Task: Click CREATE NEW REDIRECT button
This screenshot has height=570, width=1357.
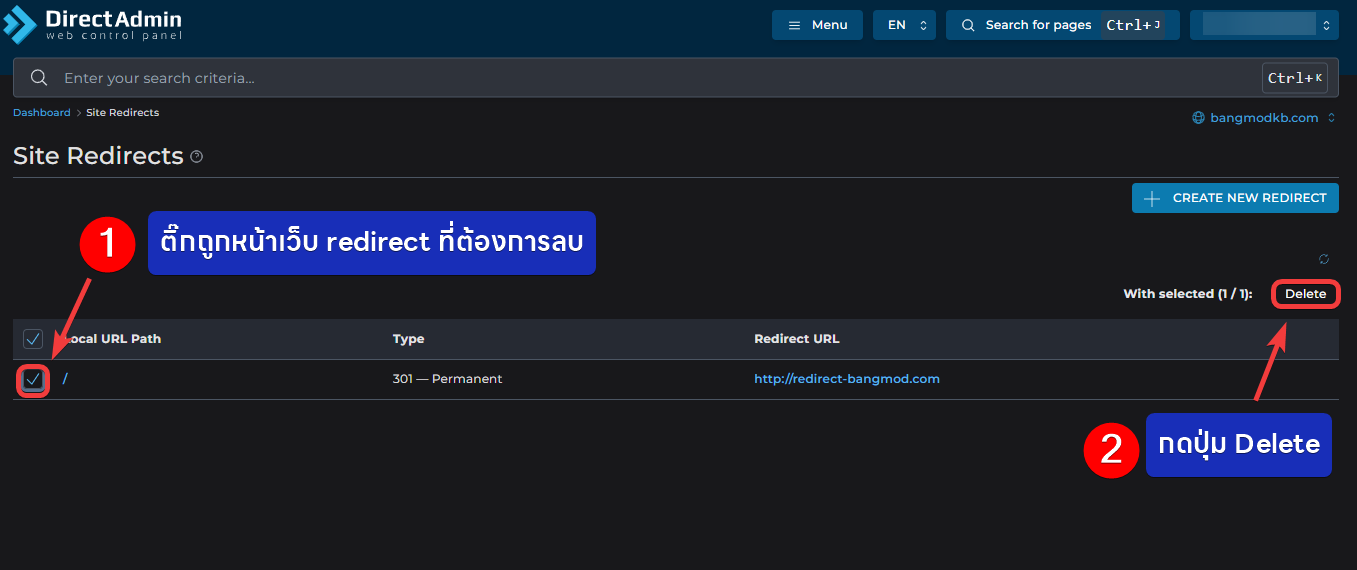Action: (x=1235, y=198)
